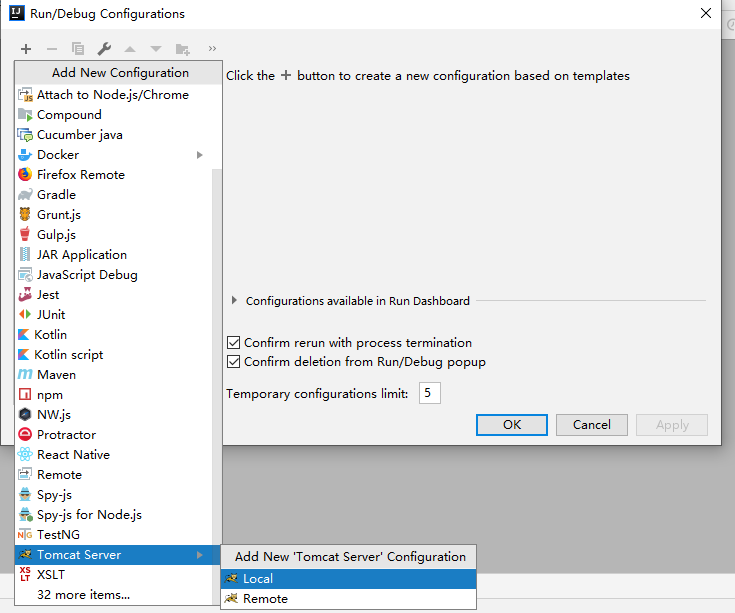Choose Local Tomcat Server configuration
The image size is (735, 613).
coord(348,579)
